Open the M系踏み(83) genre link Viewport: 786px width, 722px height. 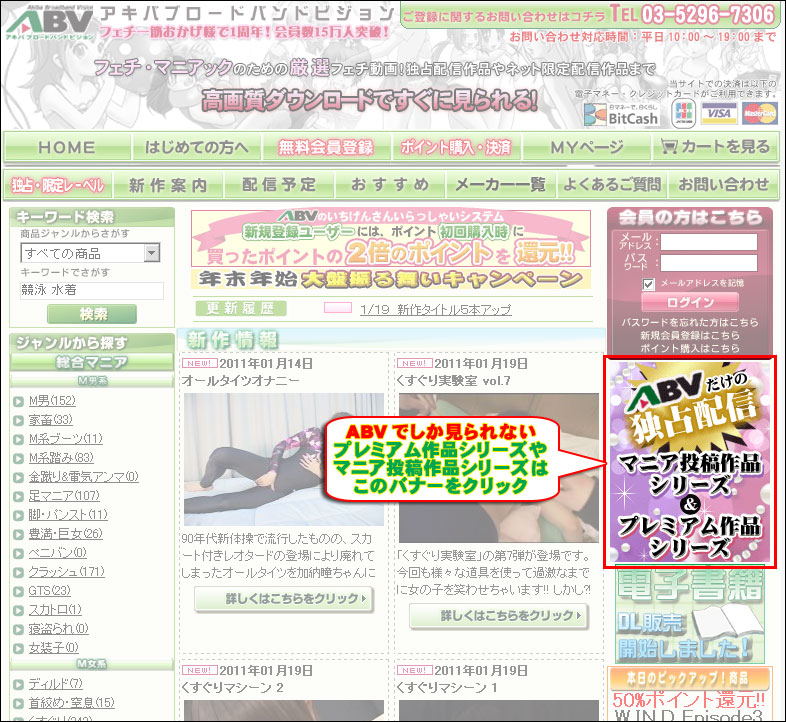(61, 458)
